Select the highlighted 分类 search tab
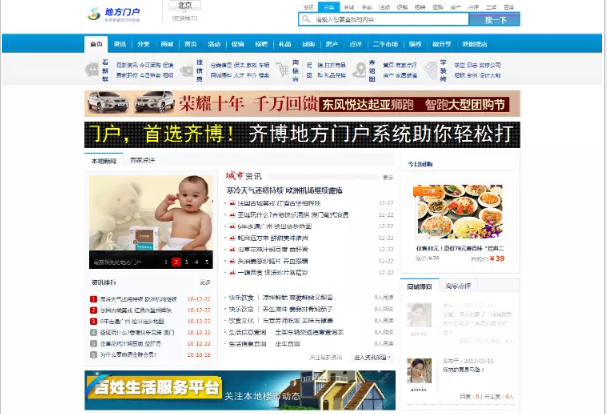Screen dimensions: 607x414 click(x=329, y=7)
